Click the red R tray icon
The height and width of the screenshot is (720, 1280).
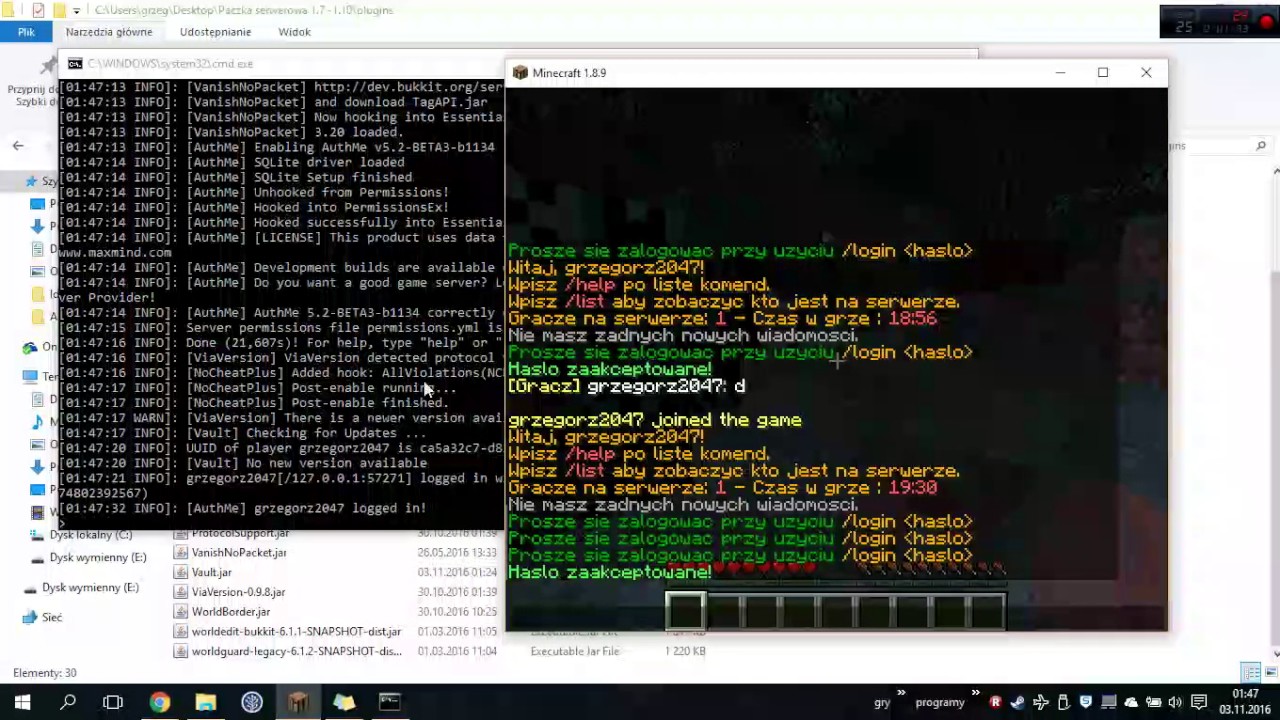995,702
